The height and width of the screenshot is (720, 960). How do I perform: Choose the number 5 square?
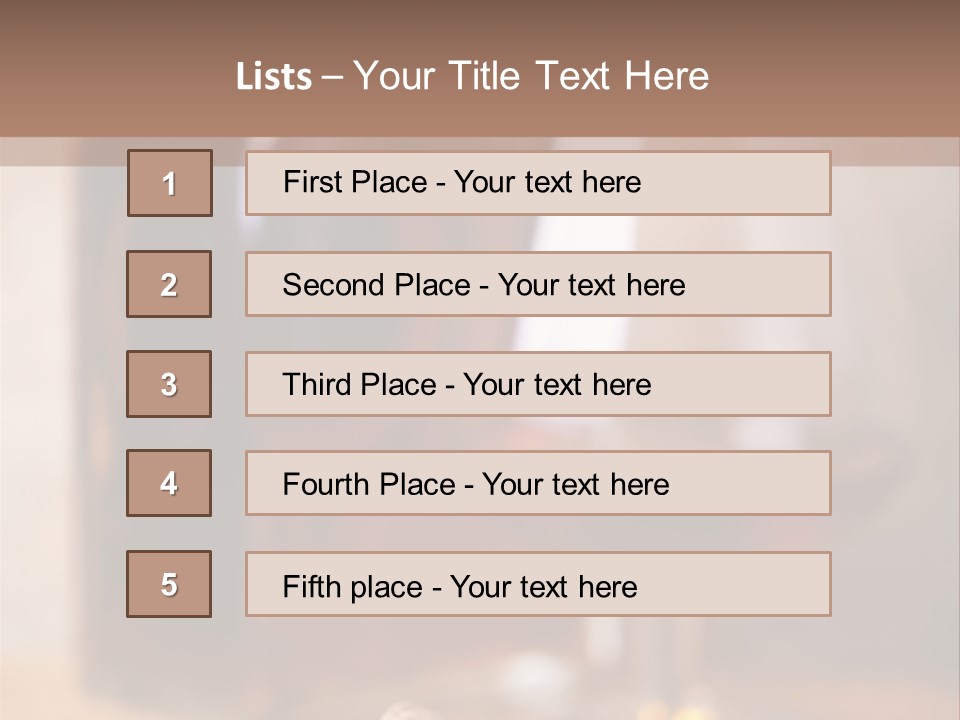169,584
